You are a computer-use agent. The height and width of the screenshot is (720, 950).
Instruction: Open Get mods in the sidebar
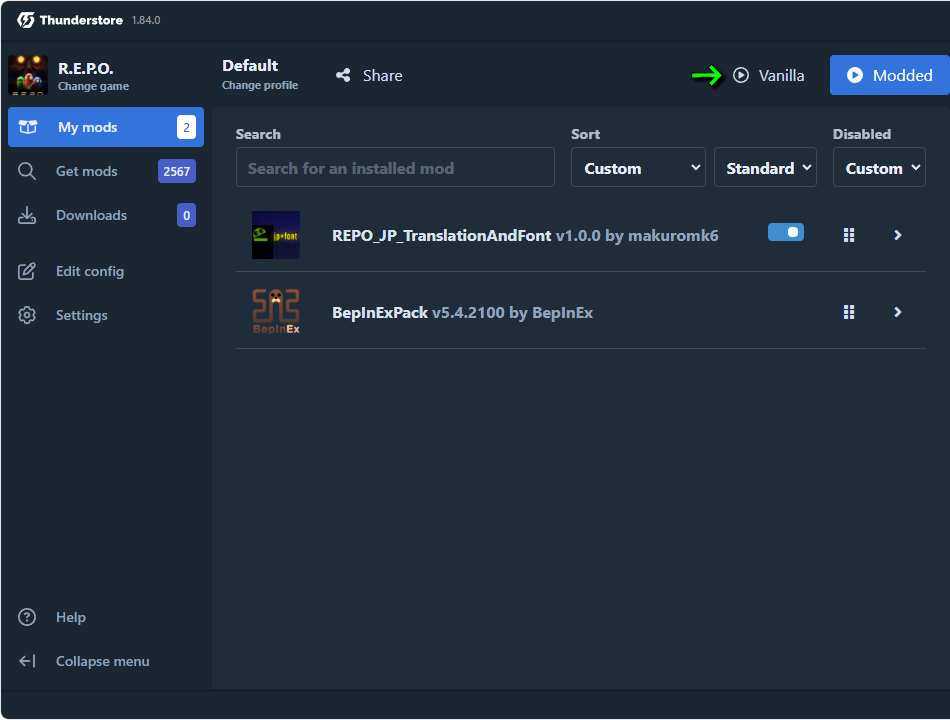(106, 172)
